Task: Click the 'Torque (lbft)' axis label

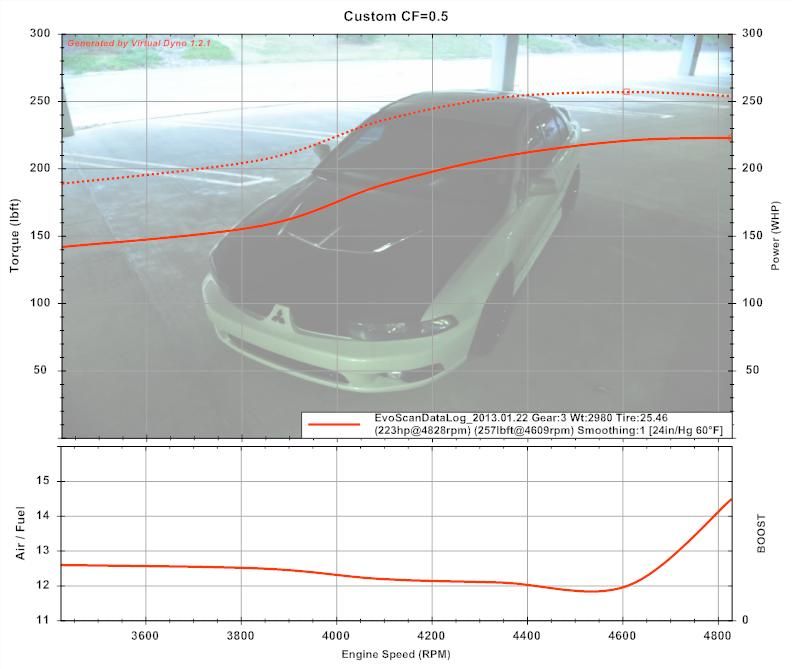Action: pyautogui.click(x=14, y=235)
